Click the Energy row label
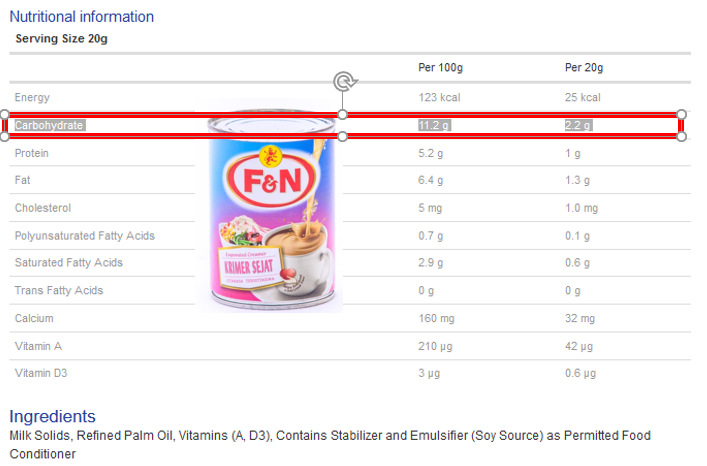The image size is (707, 466). tap(32, 97)
